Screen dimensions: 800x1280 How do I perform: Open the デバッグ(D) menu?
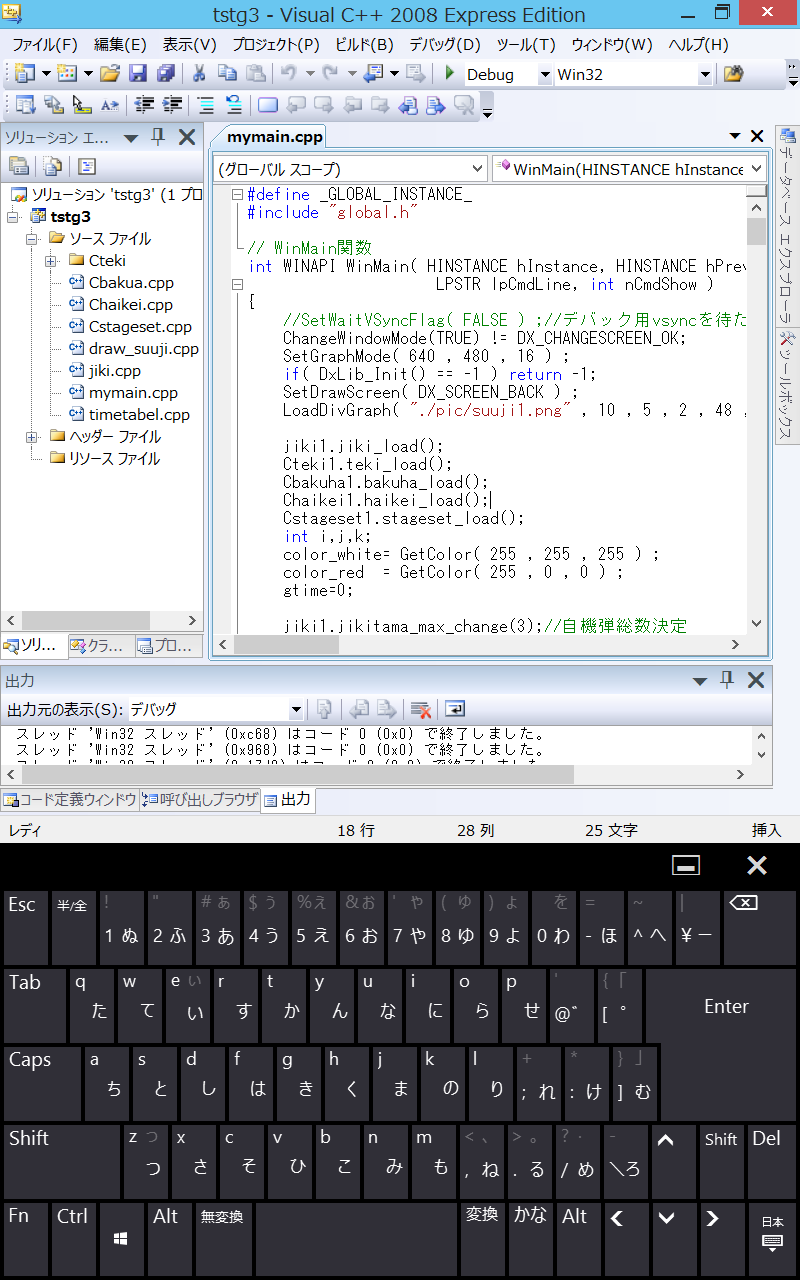click(444, 45)
